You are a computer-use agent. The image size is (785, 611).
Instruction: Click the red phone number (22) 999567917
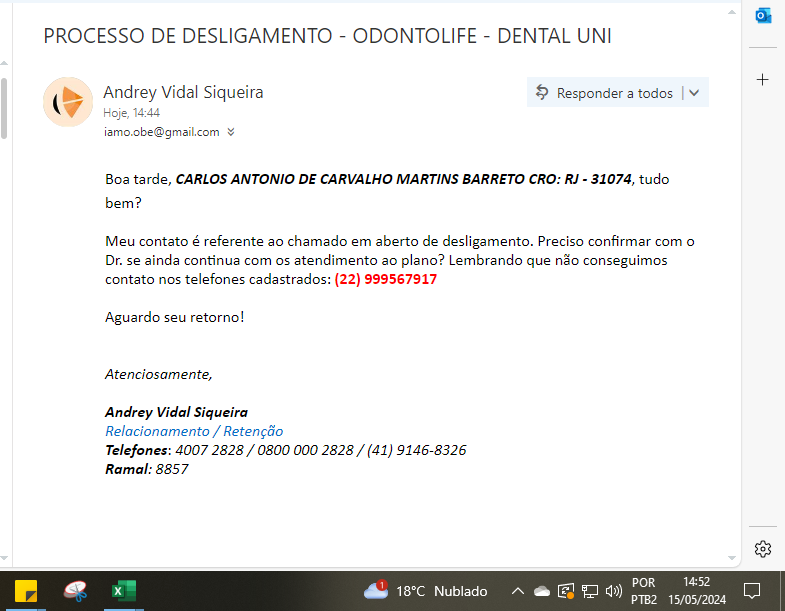coord(386,279)
